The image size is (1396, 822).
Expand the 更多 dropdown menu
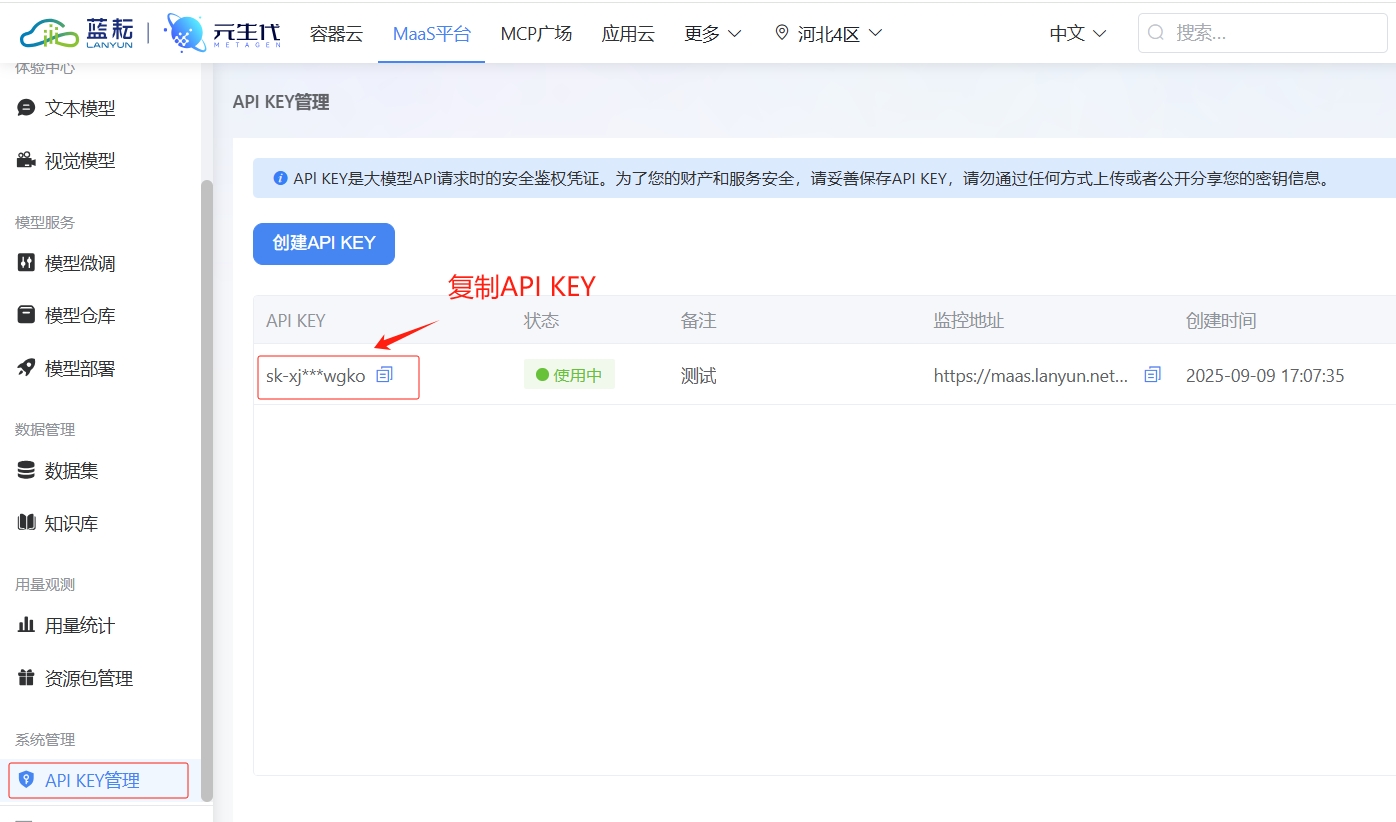tap(712, 33)
